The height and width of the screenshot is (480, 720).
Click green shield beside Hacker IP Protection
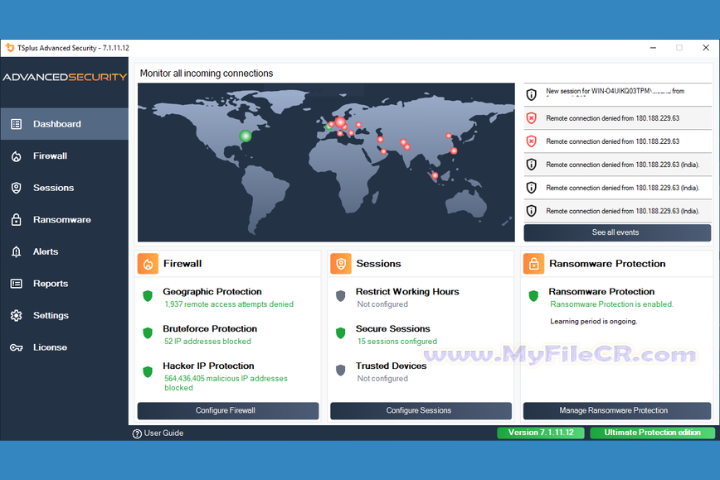[147, 372]
